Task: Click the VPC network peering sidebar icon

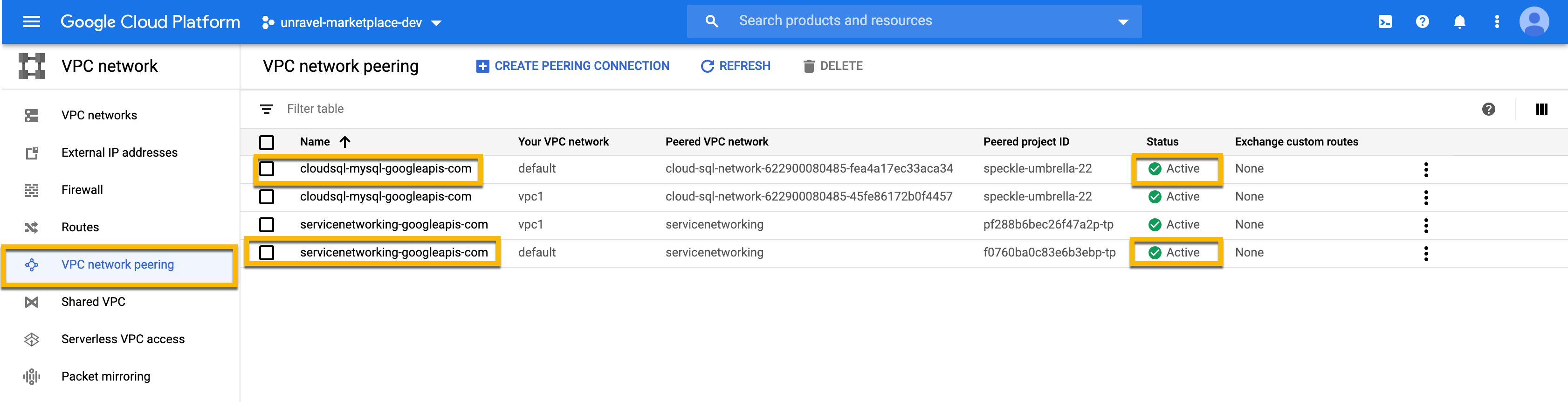Action: pos(32,264)
